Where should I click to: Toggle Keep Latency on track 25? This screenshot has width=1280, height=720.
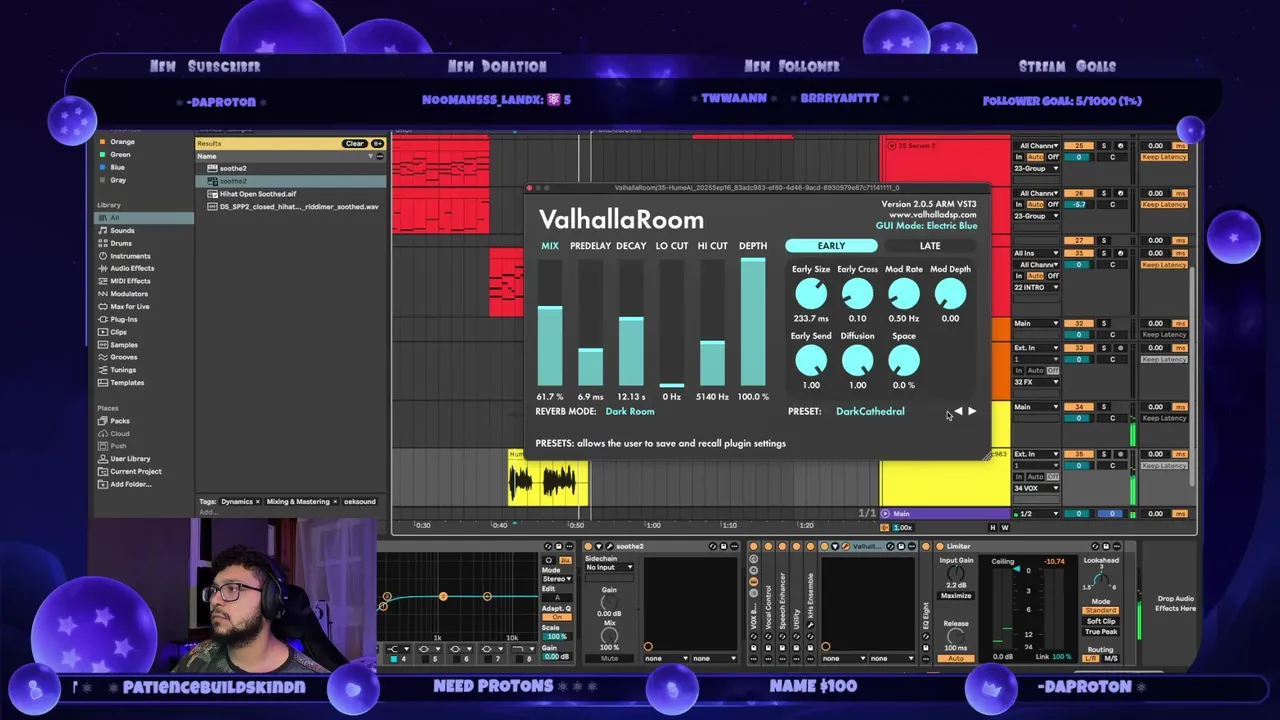[1164, 157]
